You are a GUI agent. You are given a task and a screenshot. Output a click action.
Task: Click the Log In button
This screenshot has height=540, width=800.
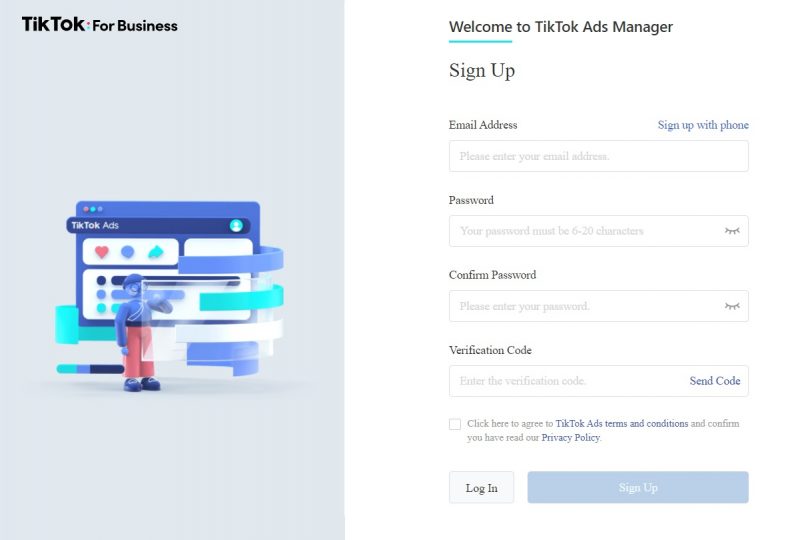482,487
